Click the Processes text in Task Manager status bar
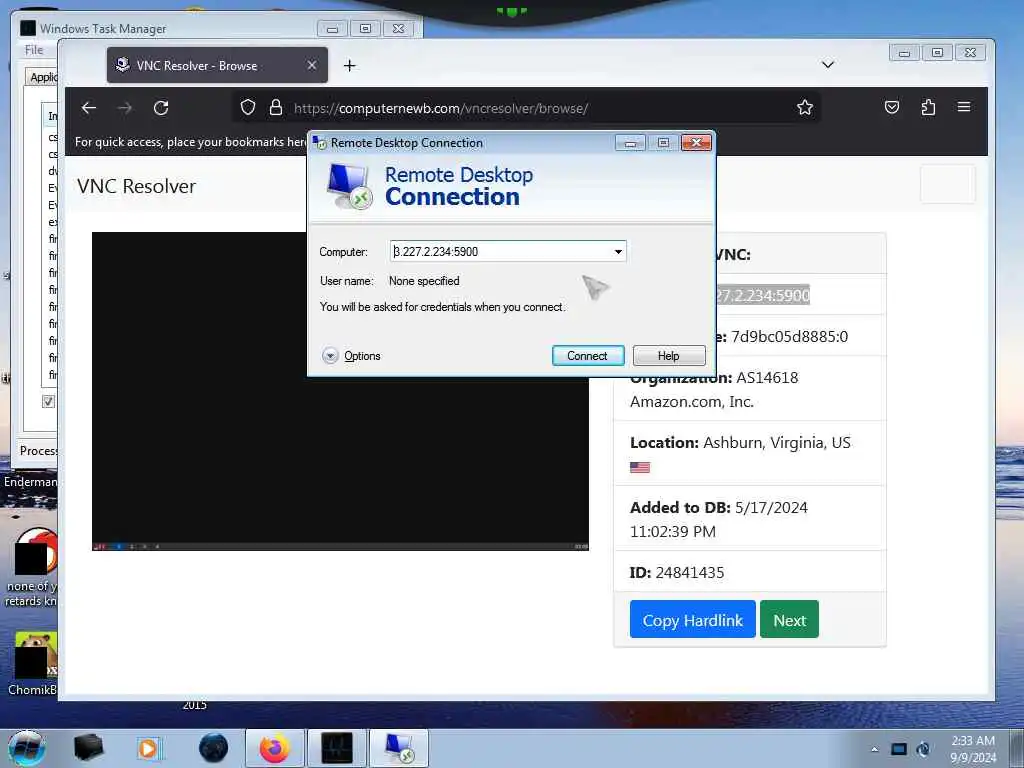1024x768 pixels. 38,451
